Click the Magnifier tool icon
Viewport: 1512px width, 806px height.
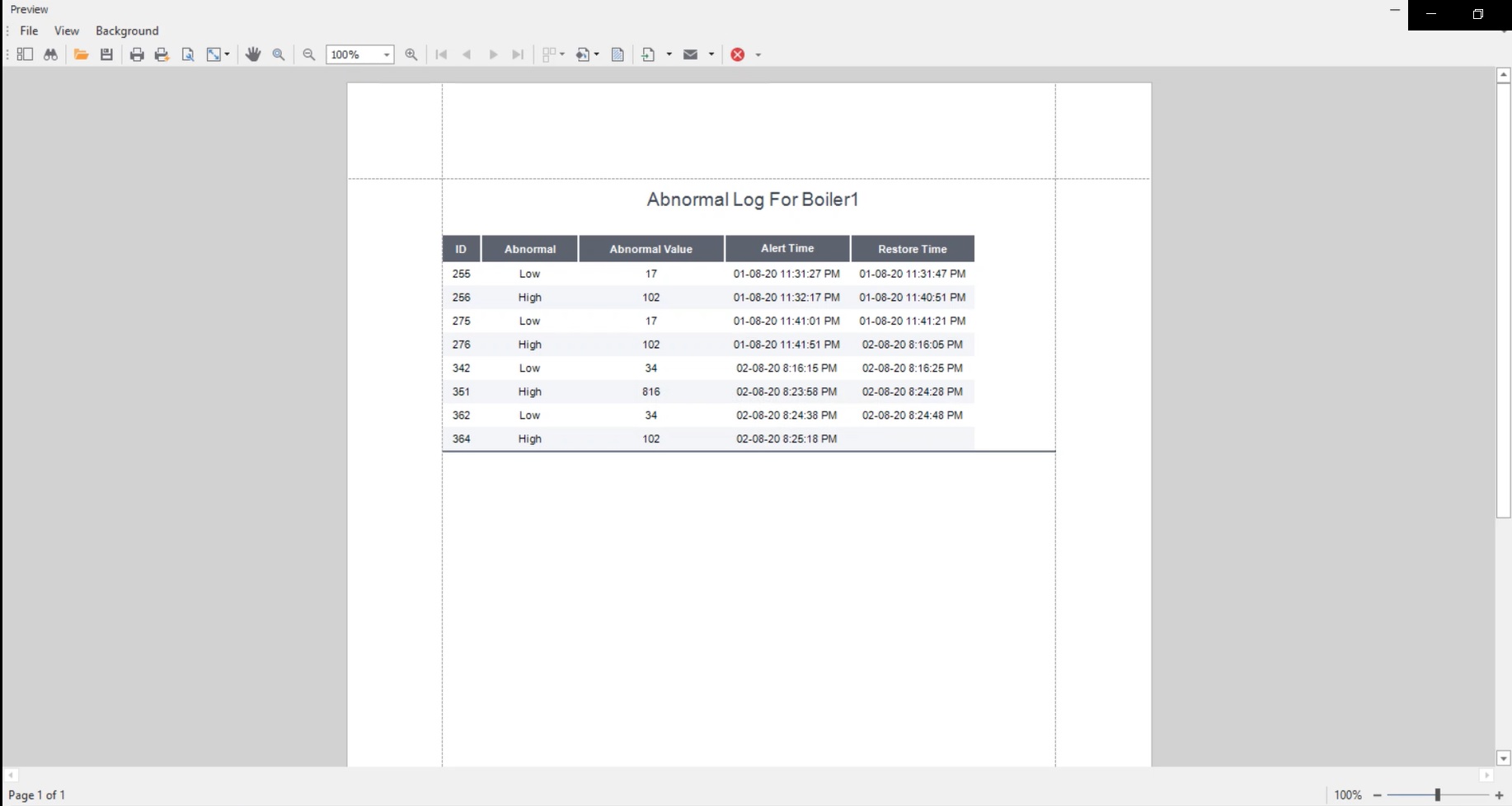pos(279,54)
